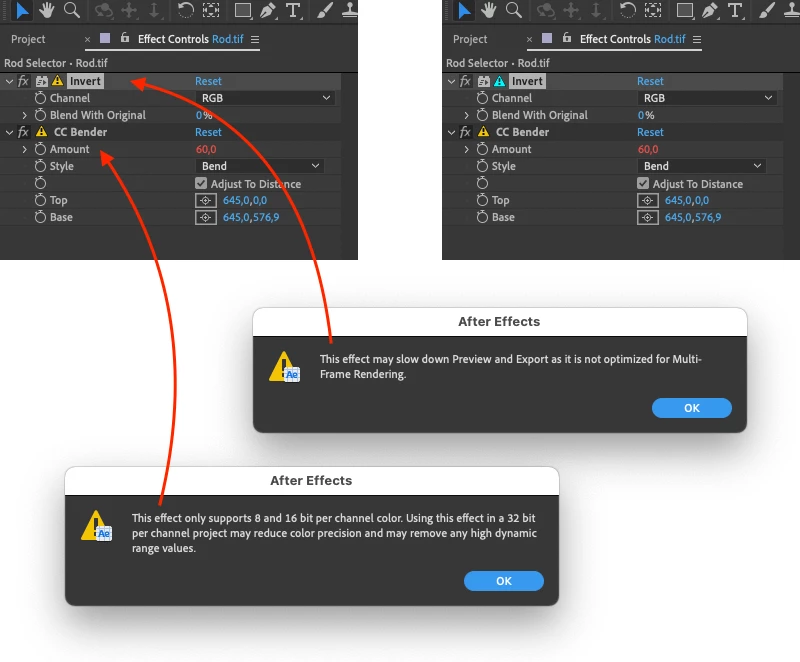Image resolution: width=800 pixels, height=662 pixels.
Task: Expand Amount property in right panel
Action: (x=466, y=149)
